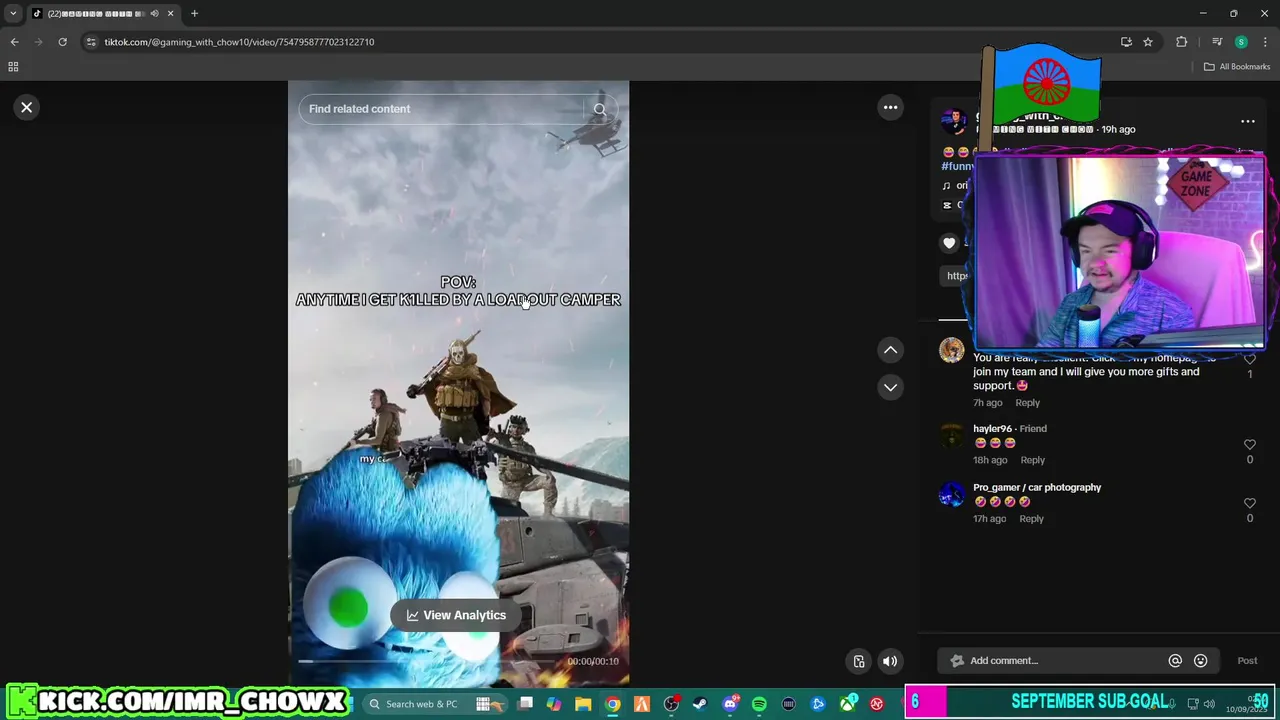Open the Chrome three-dot menu
The height and width of the screenshot is (720, 1280).
[x=1265, y=42]
